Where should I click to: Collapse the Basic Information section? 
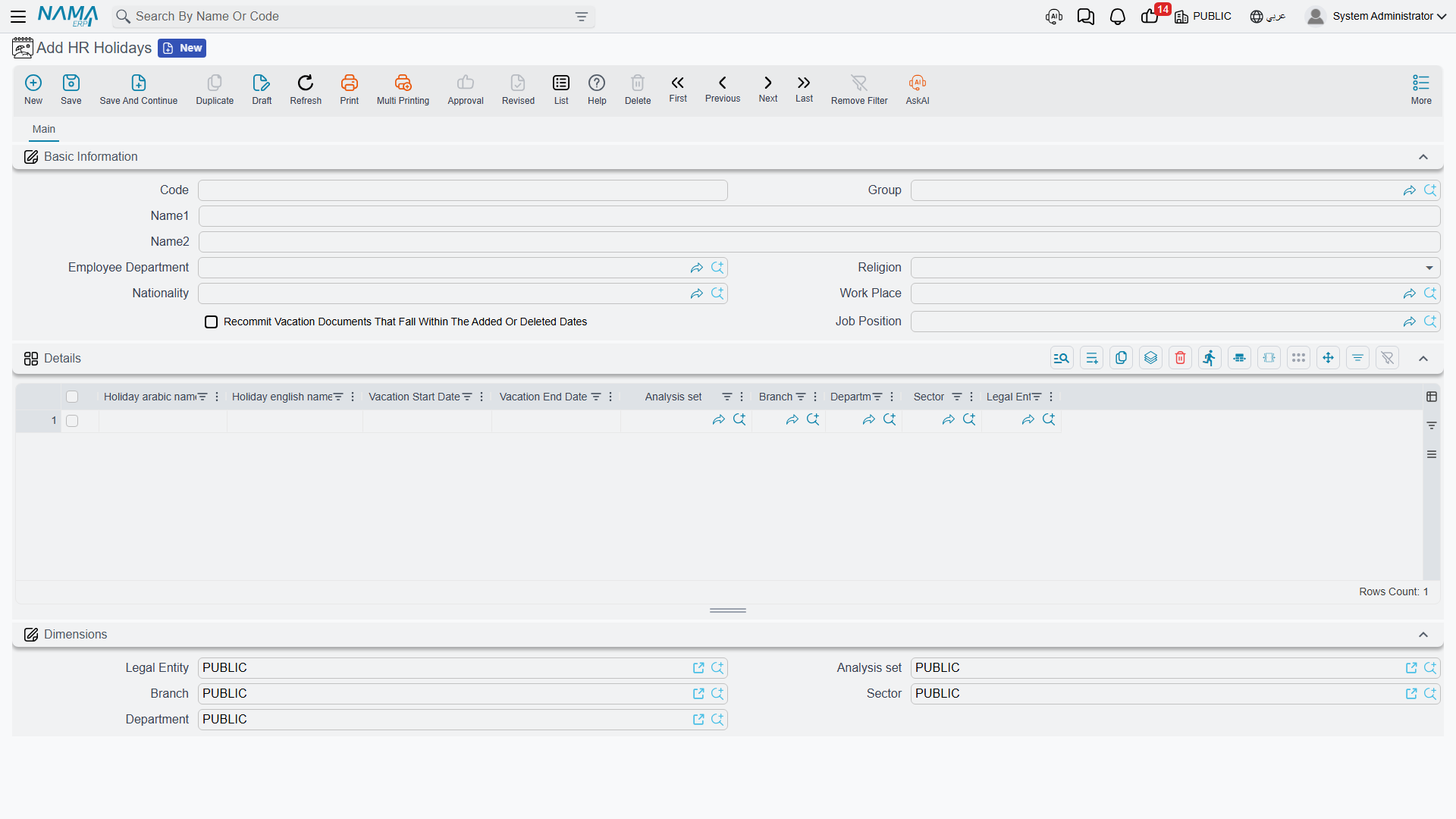[x=1423, y=157]
